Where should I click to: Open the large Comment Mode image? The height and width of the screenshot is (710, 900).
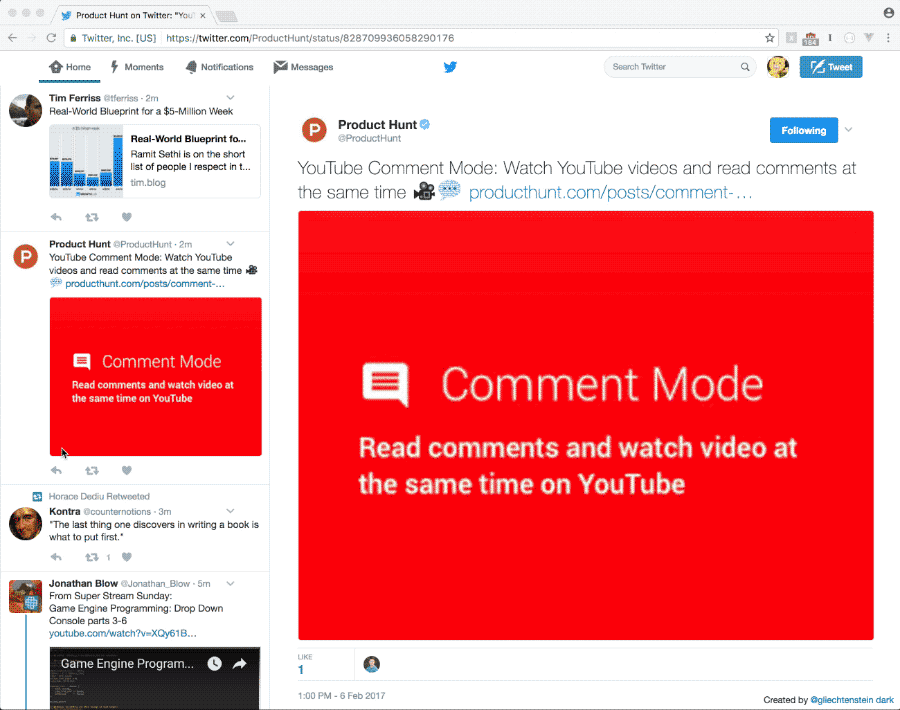(585, 425)
